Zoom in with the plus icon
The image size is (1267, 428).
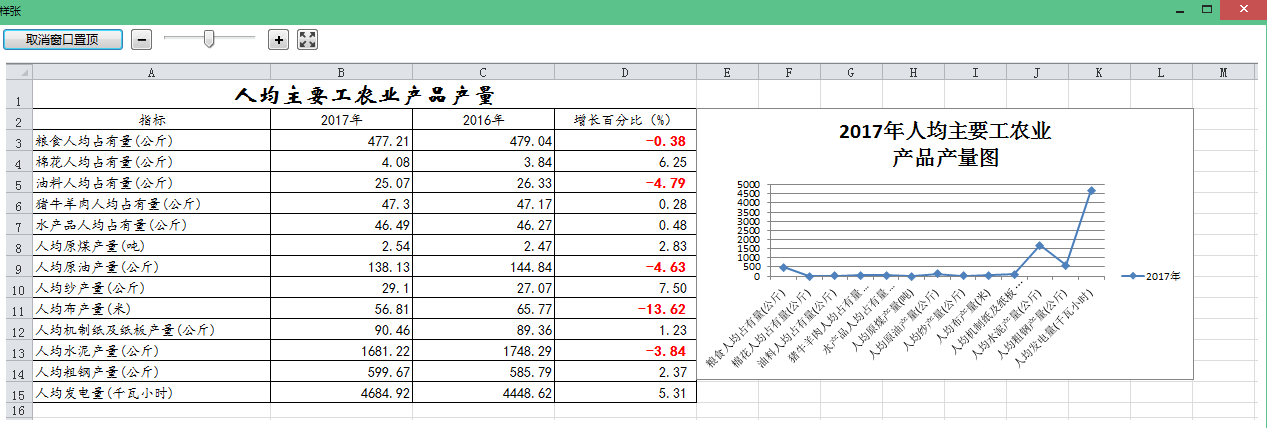279,39
